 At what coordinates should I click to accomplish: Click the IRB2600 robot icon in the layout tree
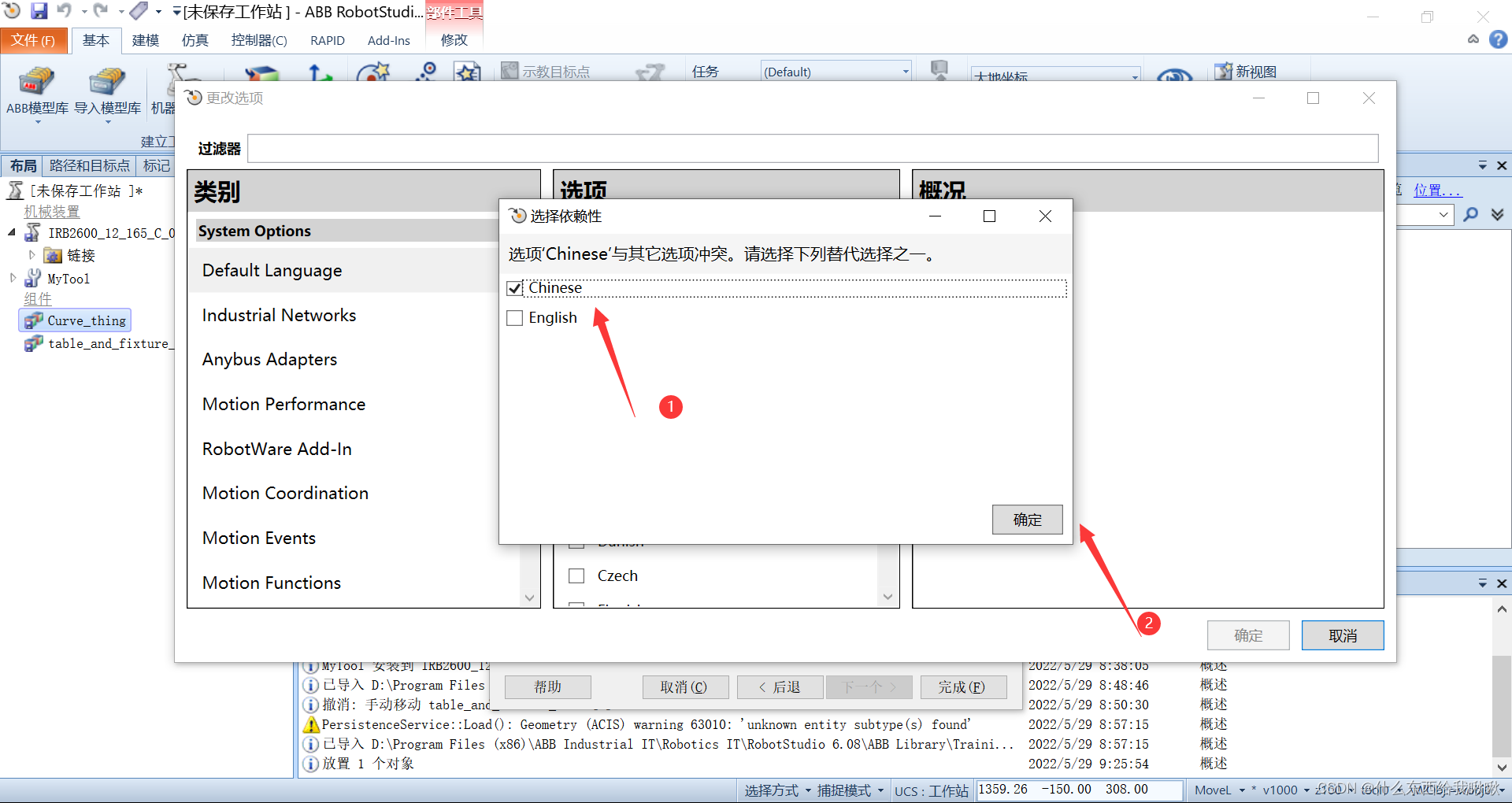point(32,233)
